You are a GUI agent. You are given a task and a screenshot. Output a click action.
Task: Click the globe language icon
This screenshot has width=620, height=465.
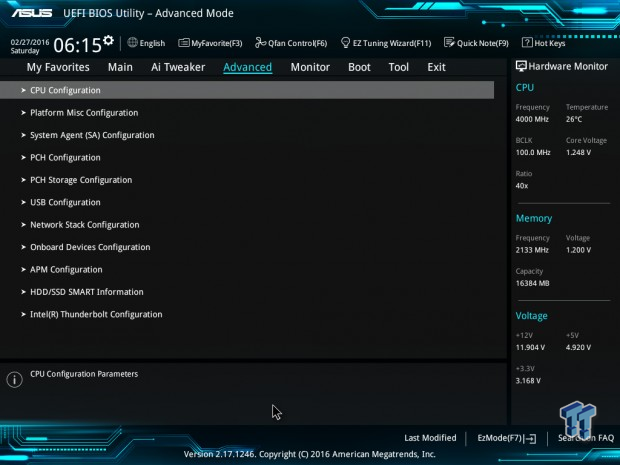point(132,43)
